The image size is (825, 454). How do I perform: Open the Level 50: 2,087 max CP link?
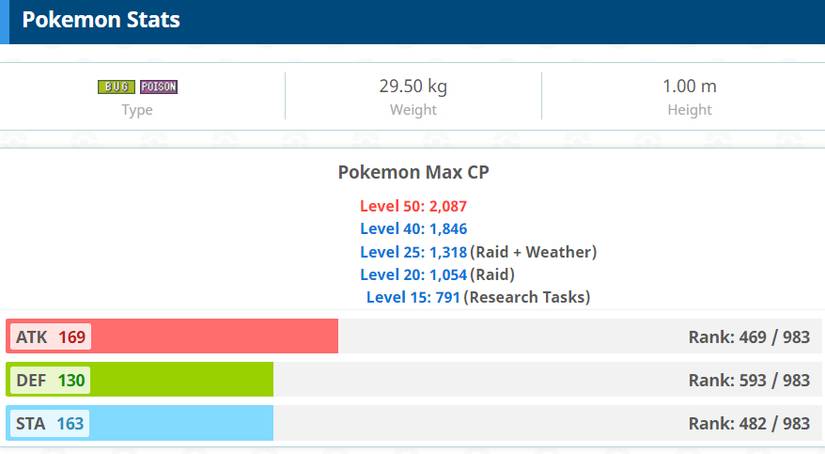pos(413,206)
